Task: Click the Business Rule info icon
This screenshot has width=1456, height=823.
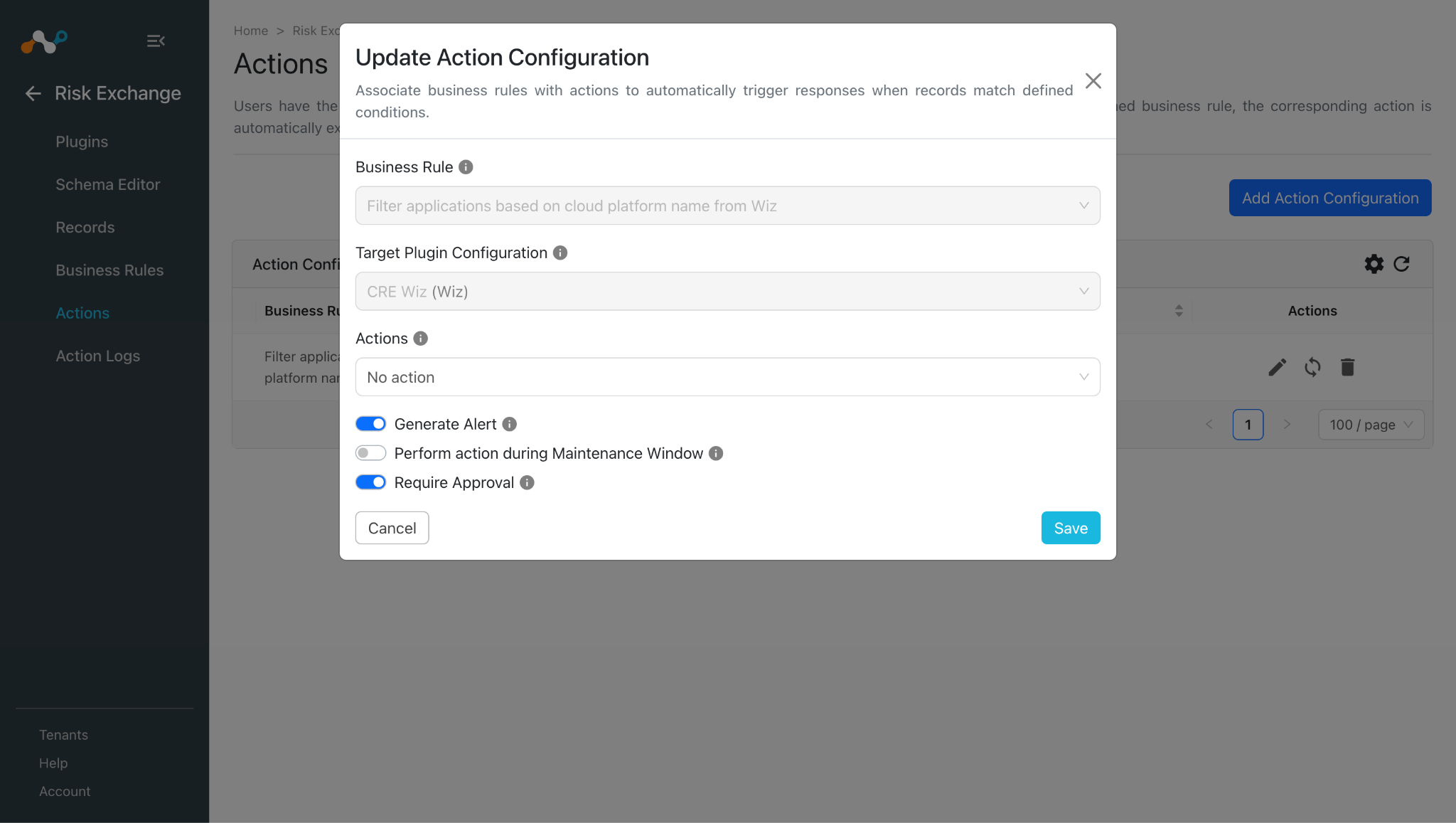Action: (466, 167)
